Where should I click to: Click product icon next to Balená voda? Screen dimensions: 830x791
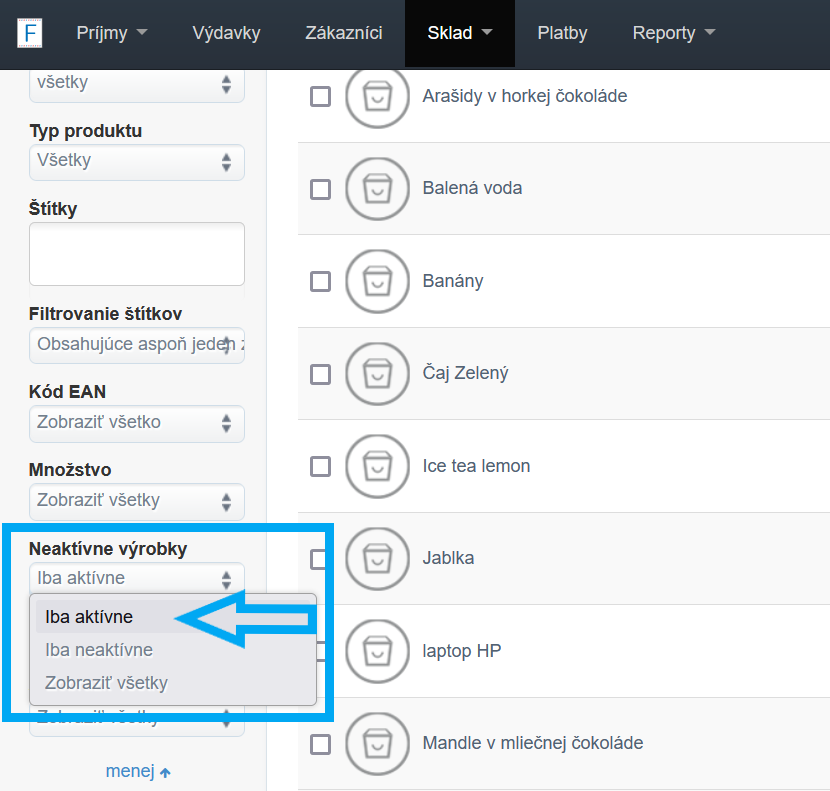pos(377,188)
